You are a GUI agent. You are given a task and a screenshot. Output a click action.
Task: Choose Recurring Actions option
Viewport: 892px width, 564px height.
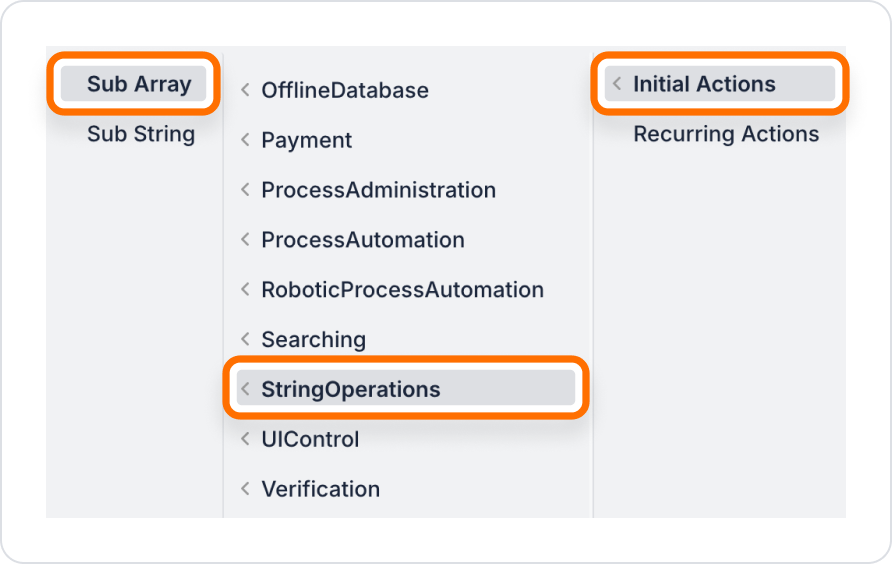(726, 134)
